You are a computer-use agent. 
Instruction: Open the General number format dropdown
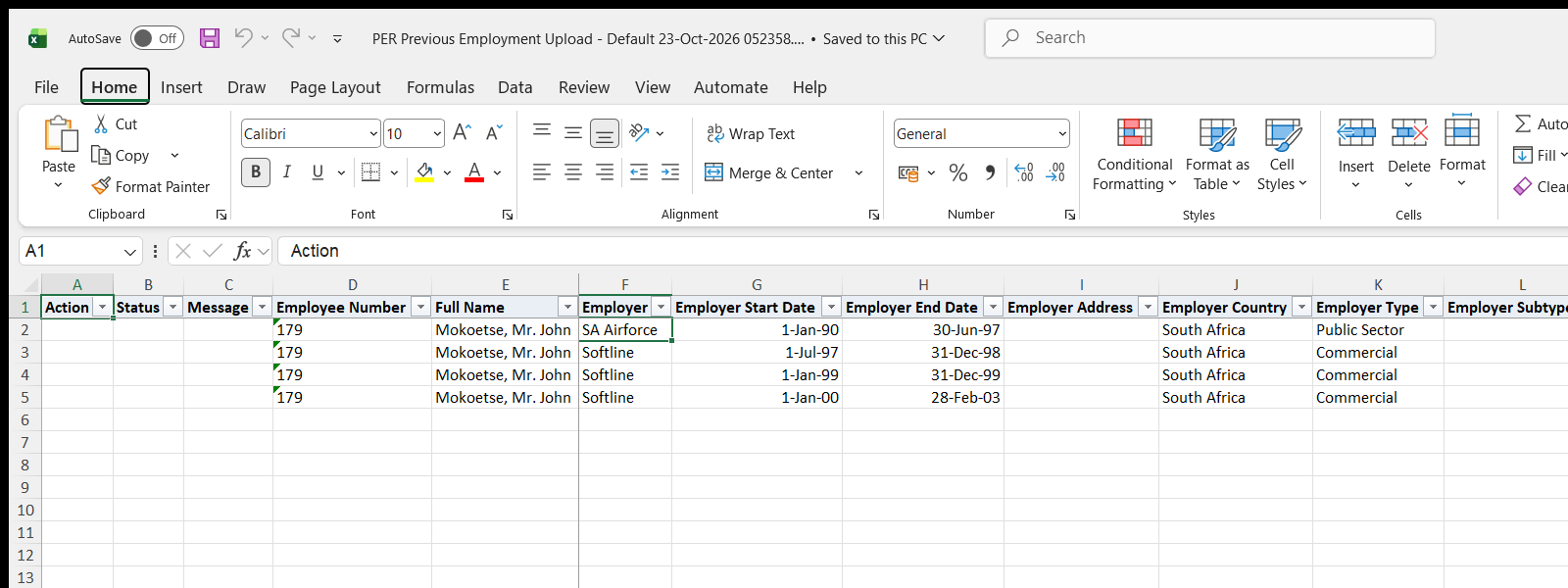click(1062, 134)
